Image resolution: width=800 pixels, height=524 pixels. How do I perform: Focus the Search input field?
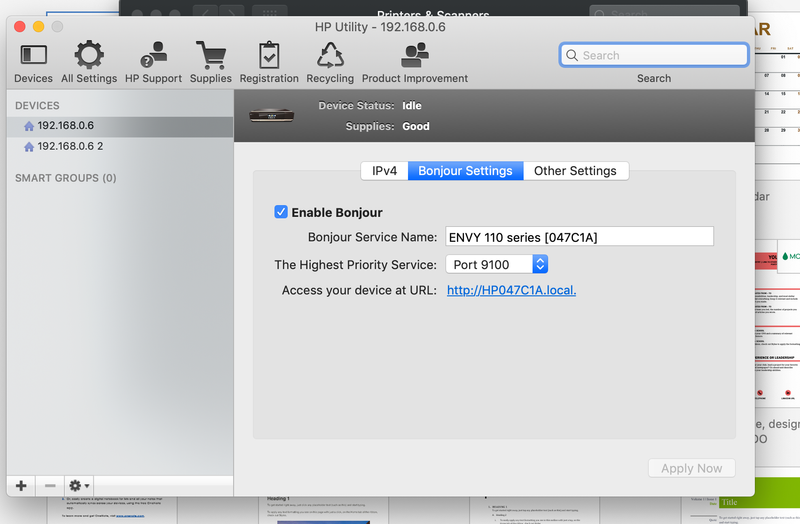click(654, 55)
